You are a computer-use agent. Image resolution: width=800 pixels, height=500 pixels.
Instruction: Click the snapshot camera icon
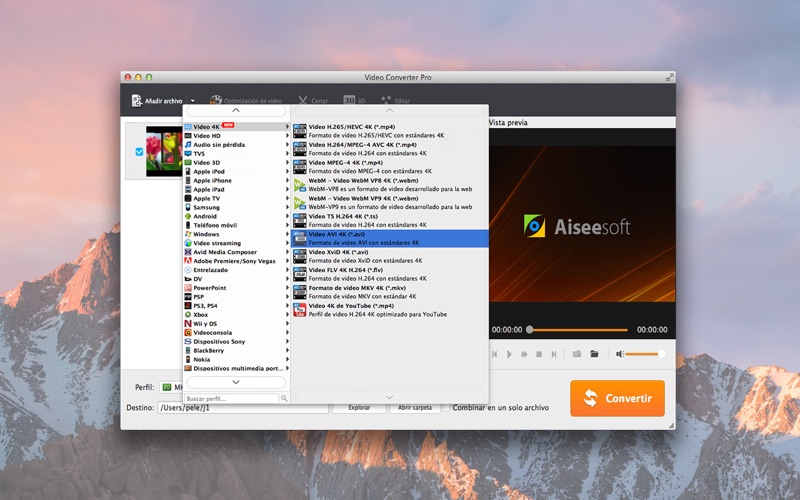pos(577,354)
